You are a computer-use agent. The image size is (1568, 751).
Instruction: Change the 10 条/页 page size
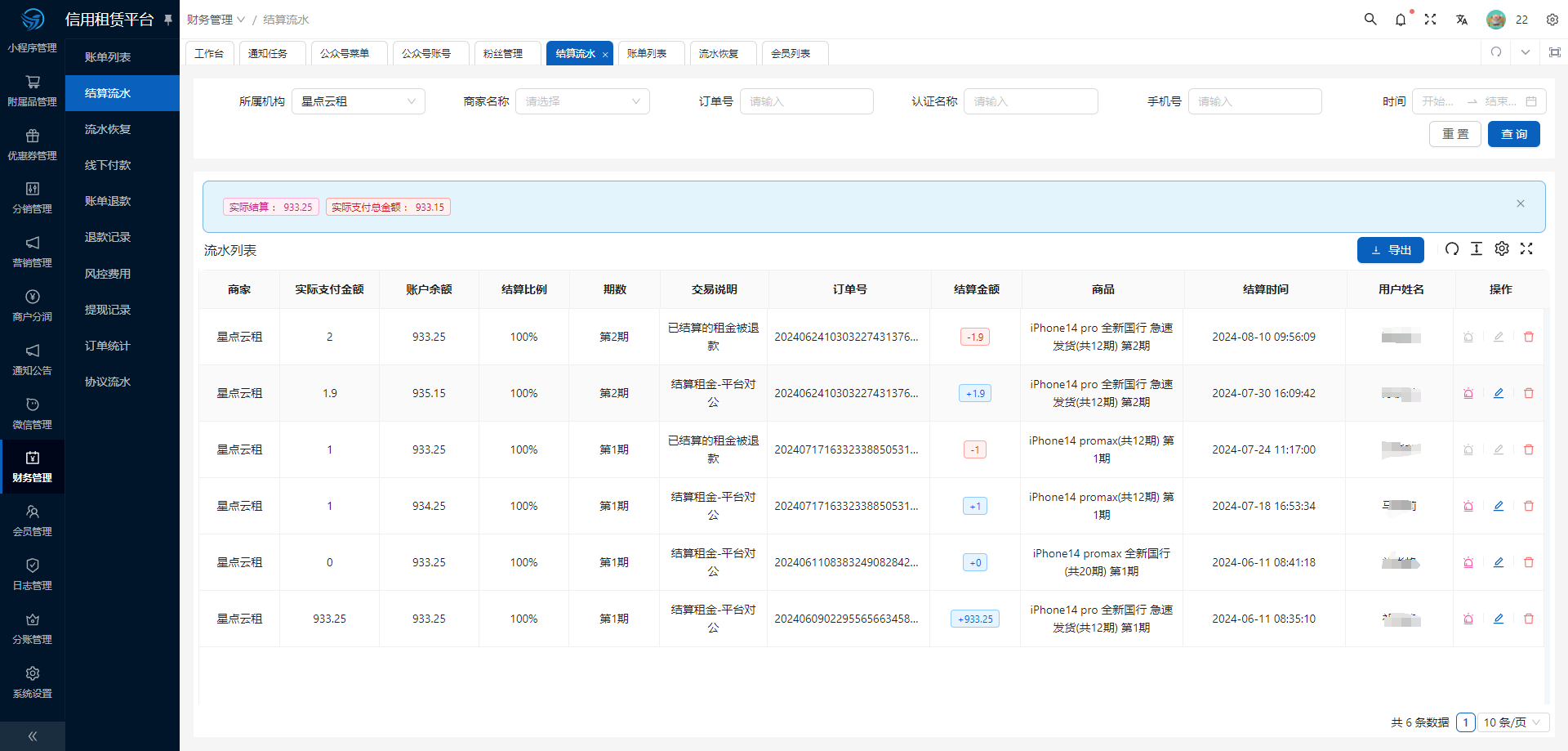click(1513, 722)
